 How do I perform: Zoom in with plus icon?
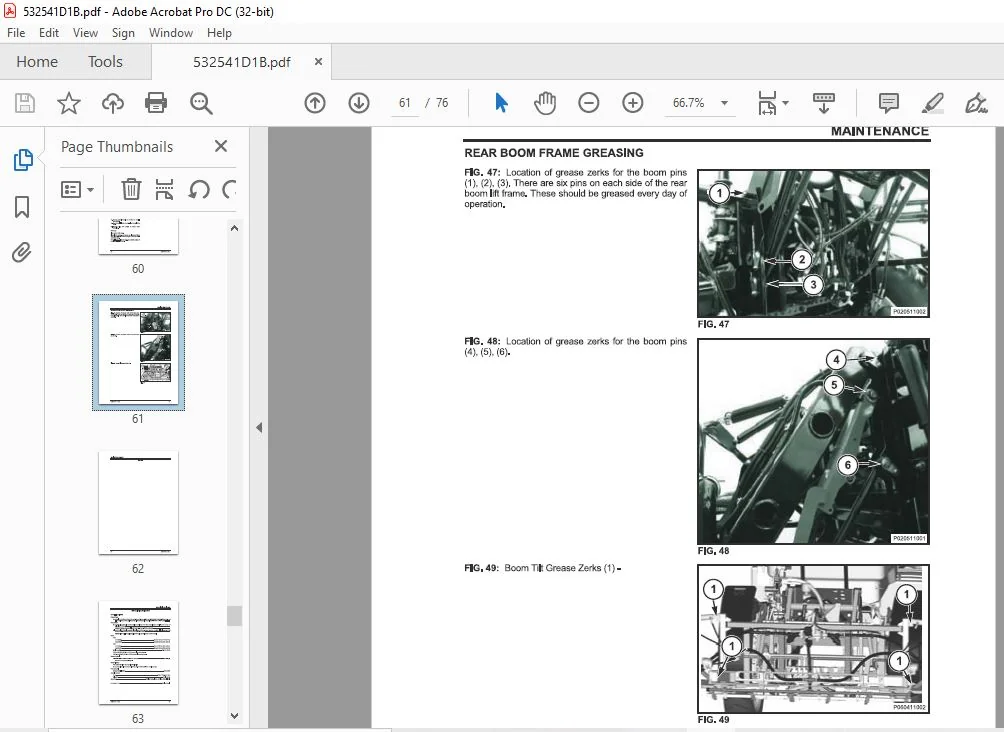coord(633,103)
